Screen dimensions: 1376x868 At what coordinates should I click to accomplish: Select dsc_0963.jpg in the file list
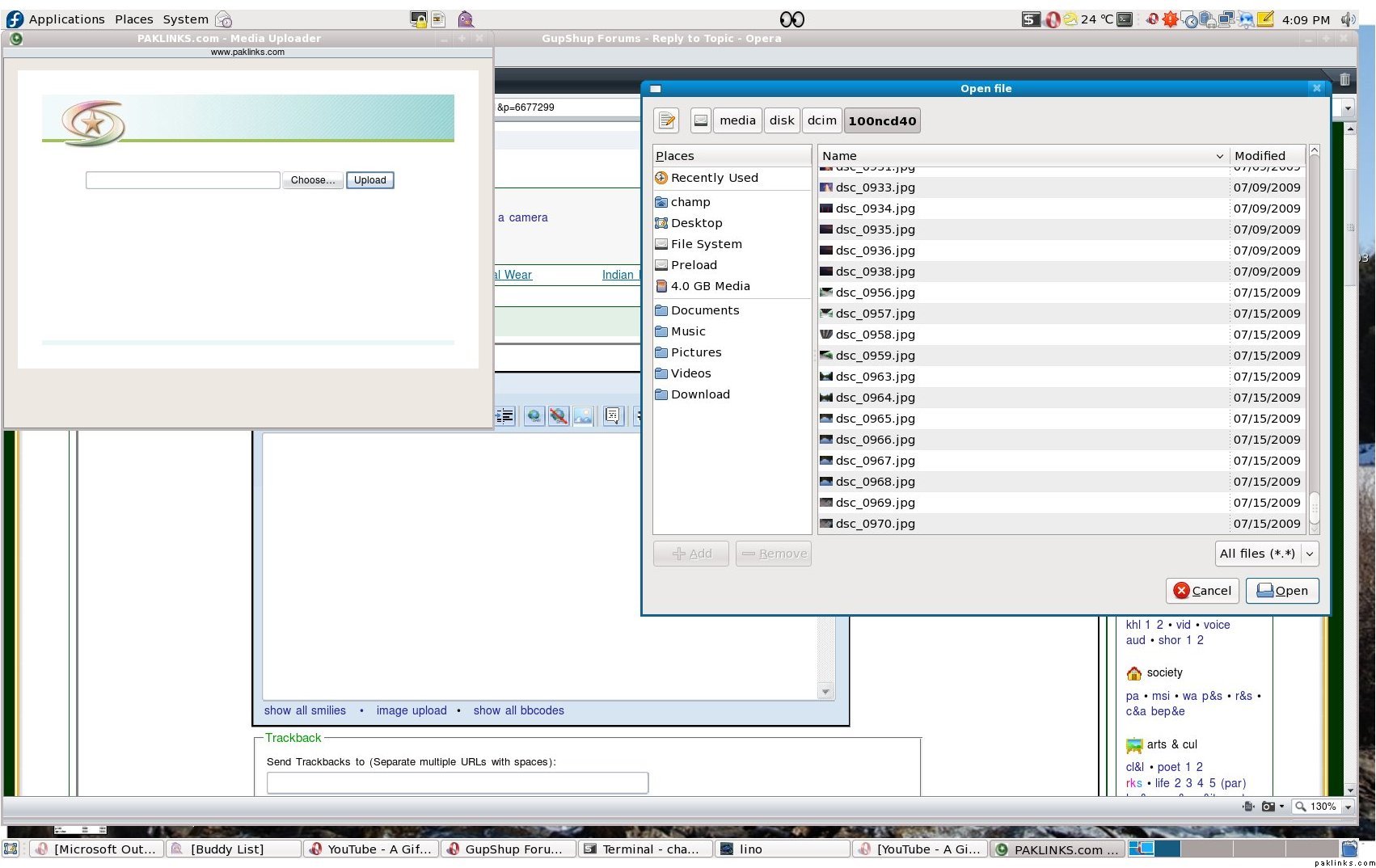875,377
